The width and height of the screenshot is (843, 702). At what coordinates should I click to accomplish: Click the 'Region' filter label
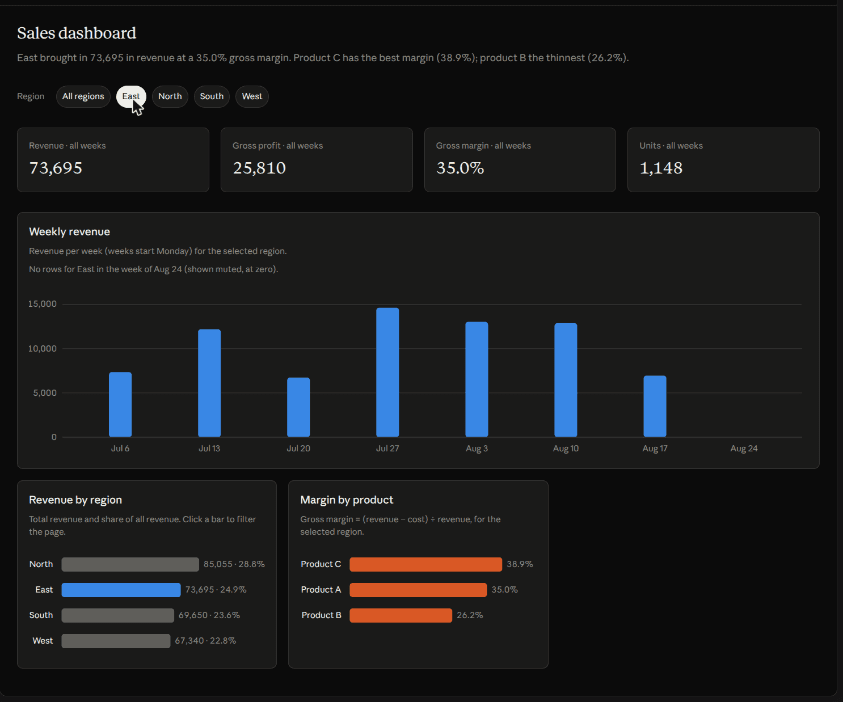click(31, 96)
